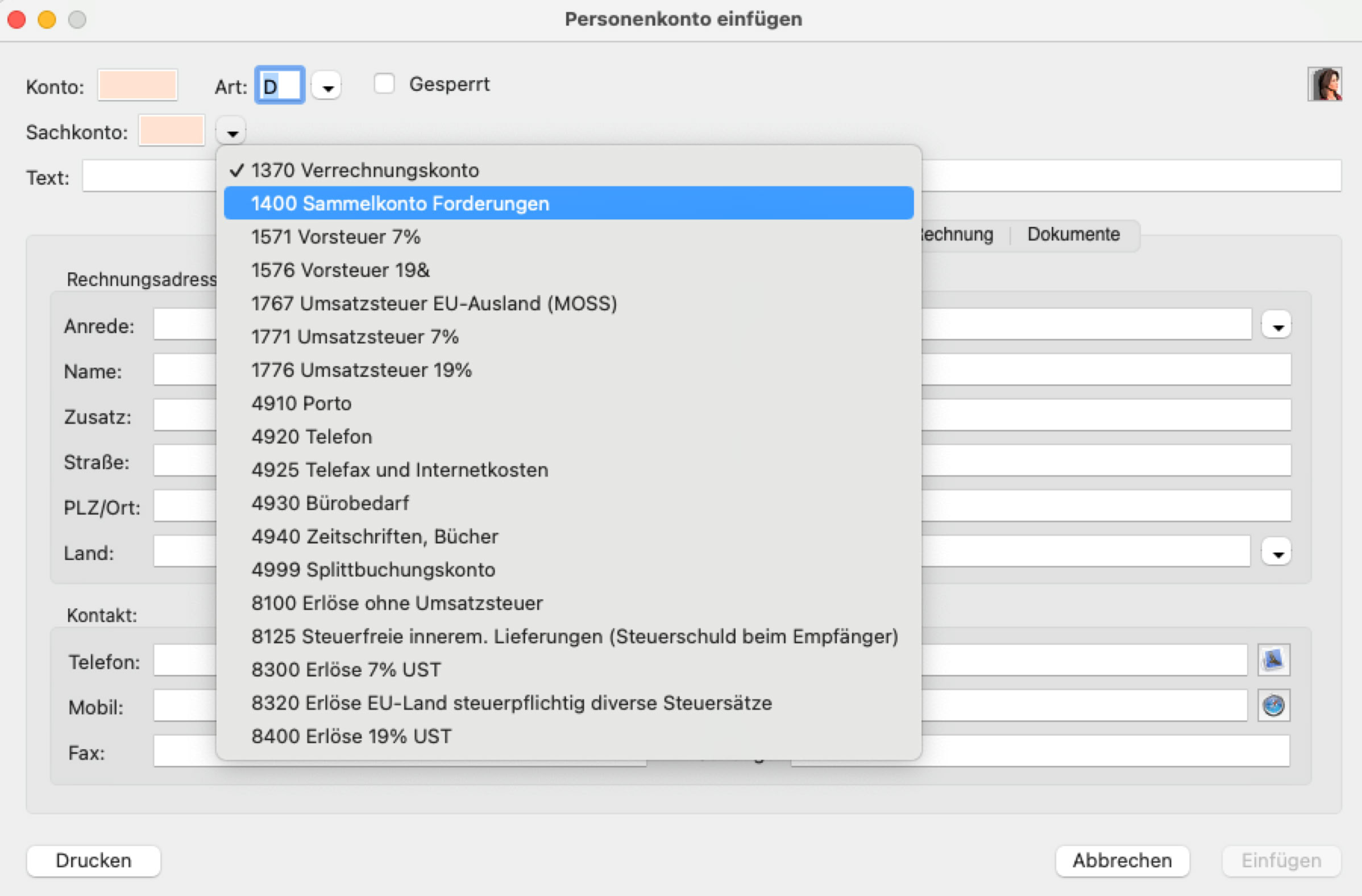Viewport: 1362px width, 896px height.
Task: Focus the Art text field
Action: [280, 85]
